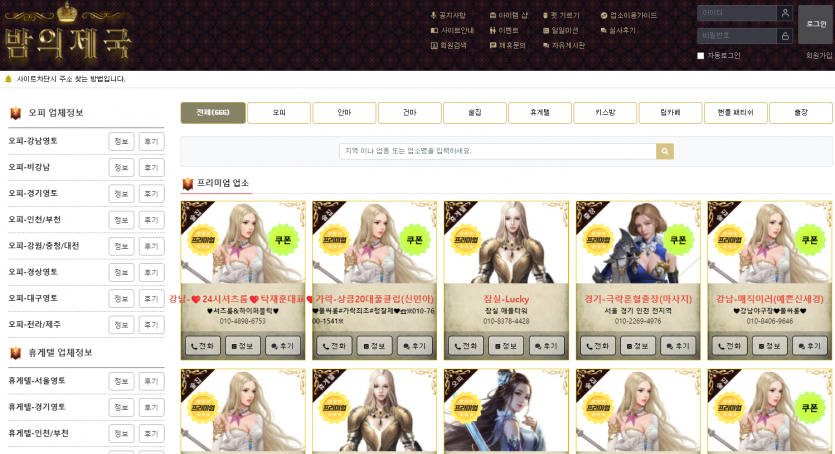835x454 pixels.
Task: Click the magnifier search button
Action: pyautogui.click(x=665, y=151)
